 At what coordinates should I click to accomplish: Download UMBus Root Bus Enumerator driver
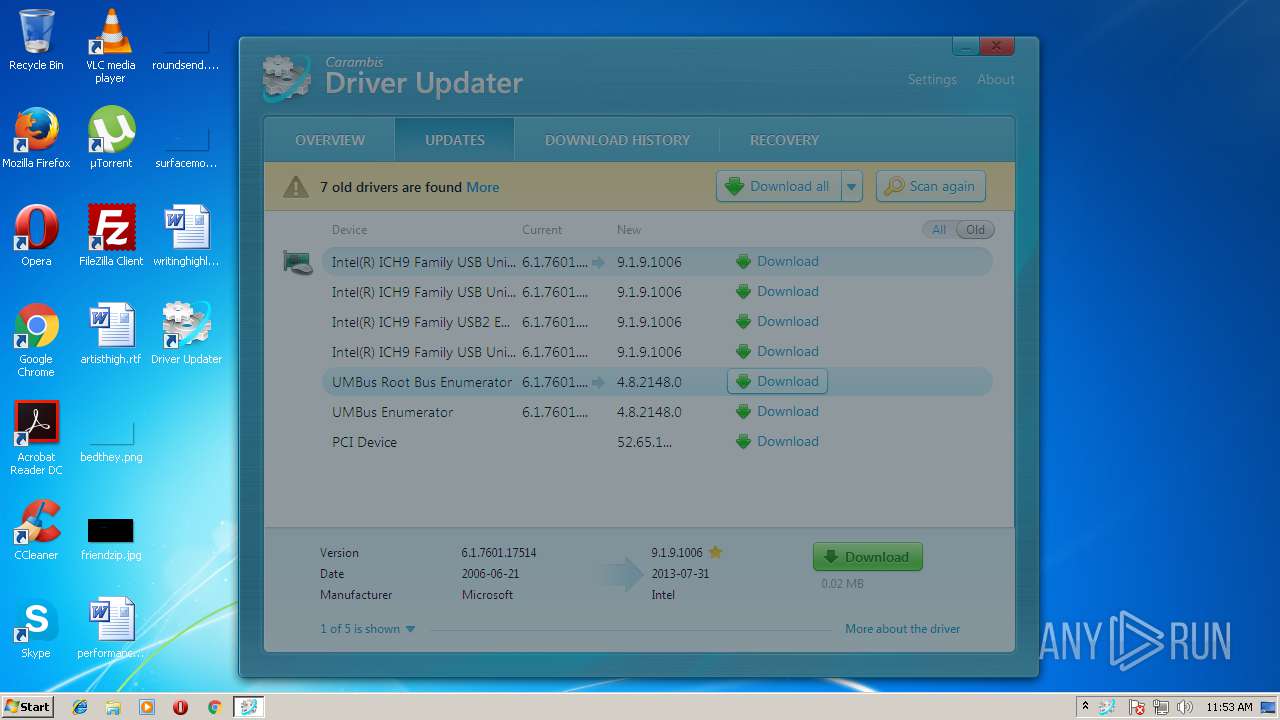777,382
